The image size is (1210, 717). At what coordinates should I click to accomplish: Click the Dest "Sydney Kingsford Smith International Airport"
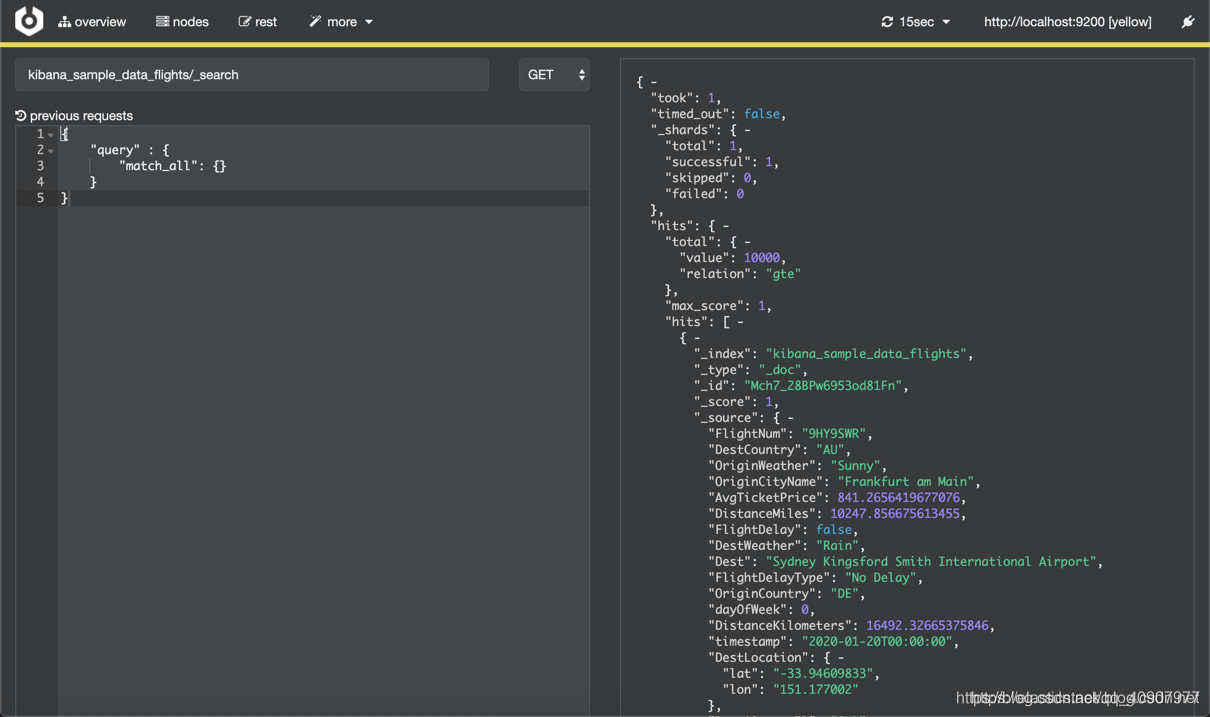[931, 562]
